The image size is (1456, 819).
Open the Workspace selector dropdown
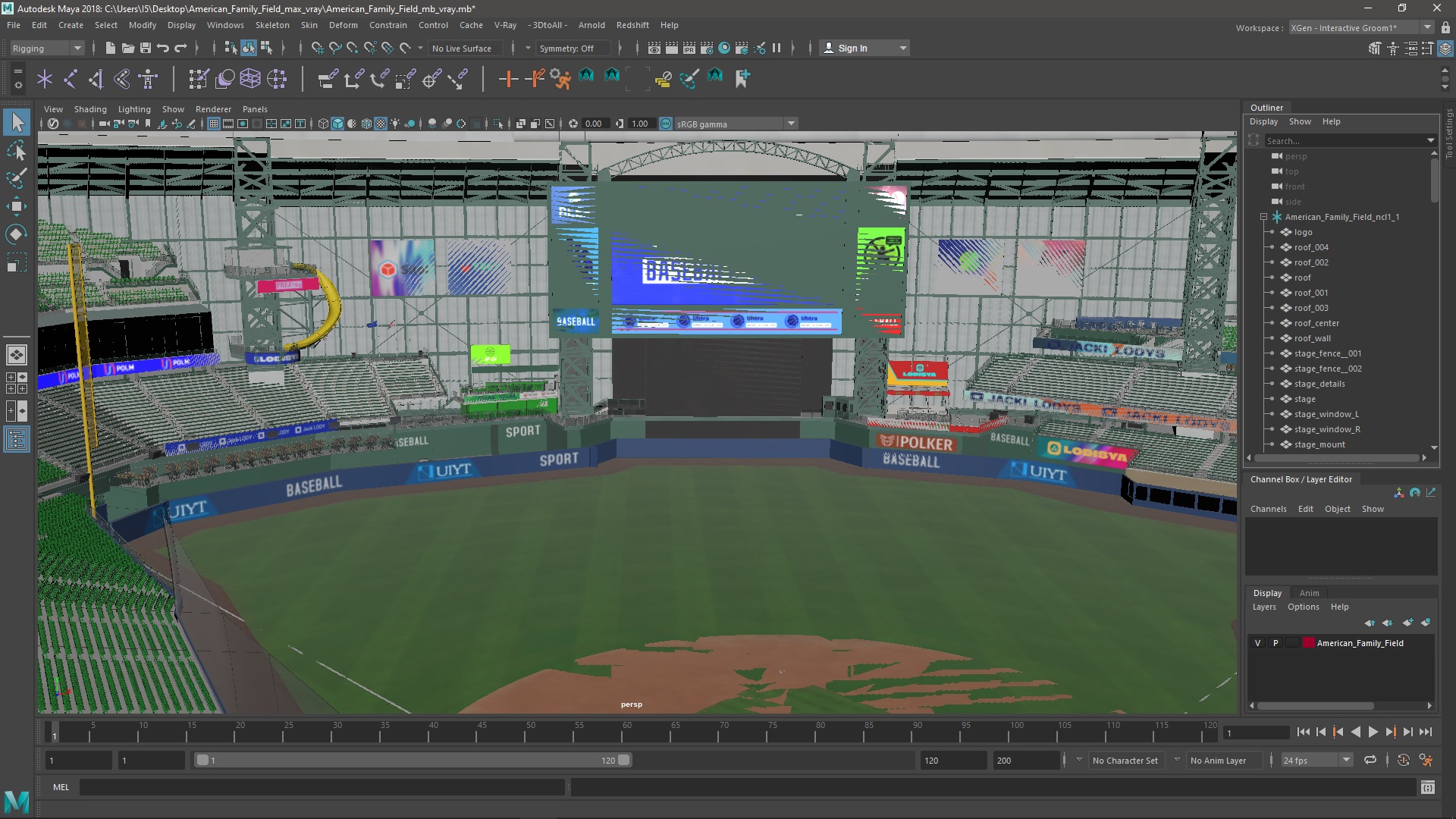[x=1361, y=27]
